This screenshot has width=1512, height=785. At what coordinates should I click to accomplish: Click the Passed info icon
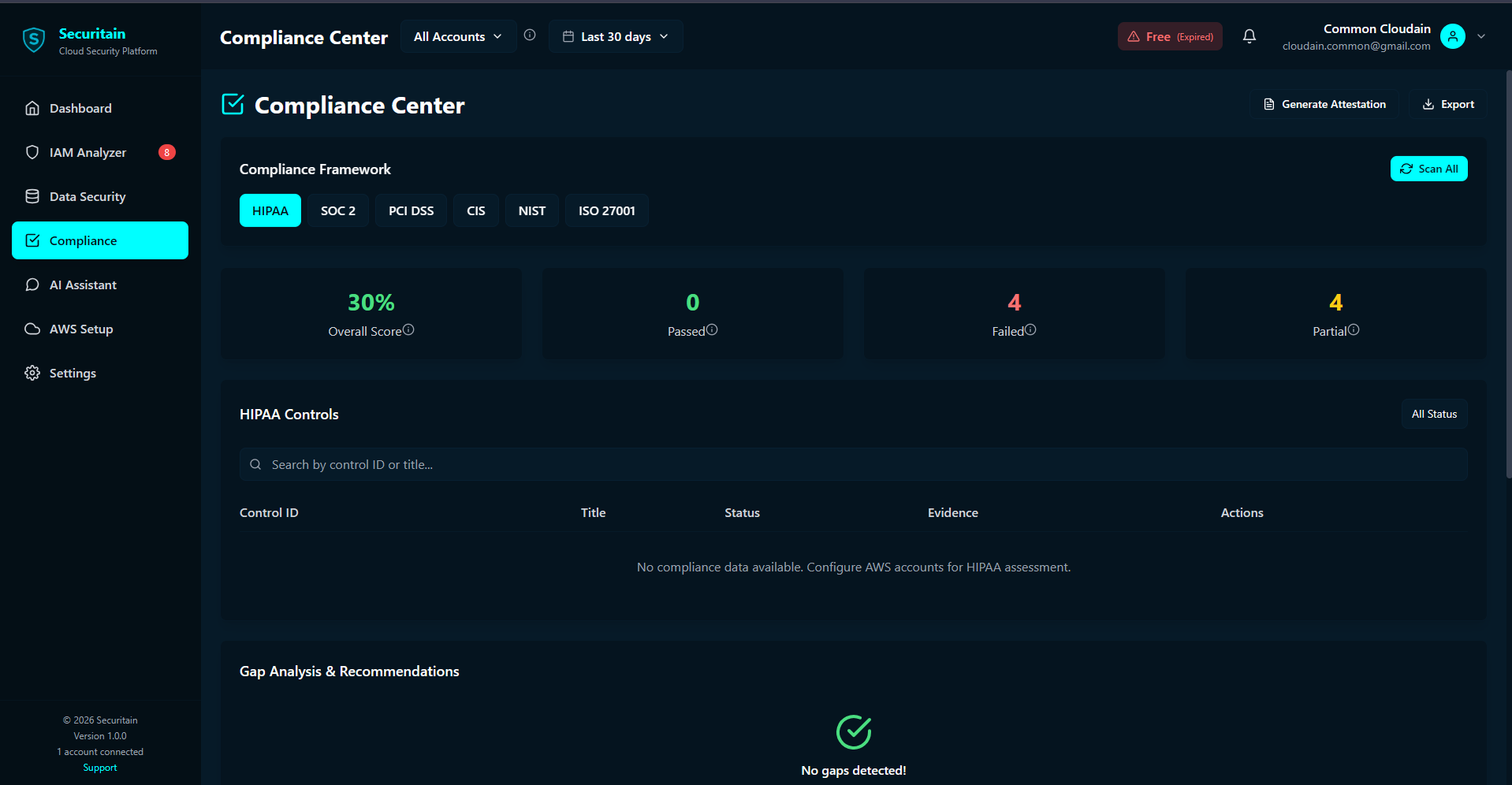pyautogui.click(x=712, y=329)
